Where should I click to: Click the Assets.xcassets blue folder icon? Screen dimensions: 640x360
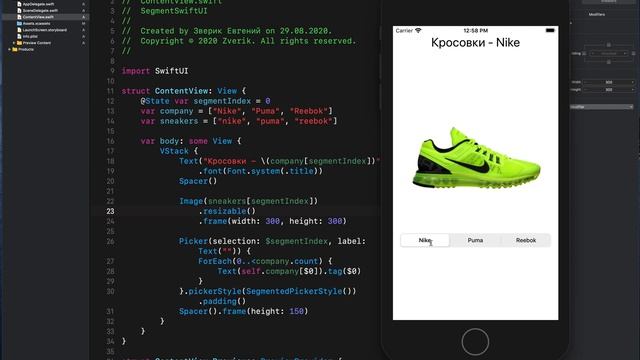(19, 24)
